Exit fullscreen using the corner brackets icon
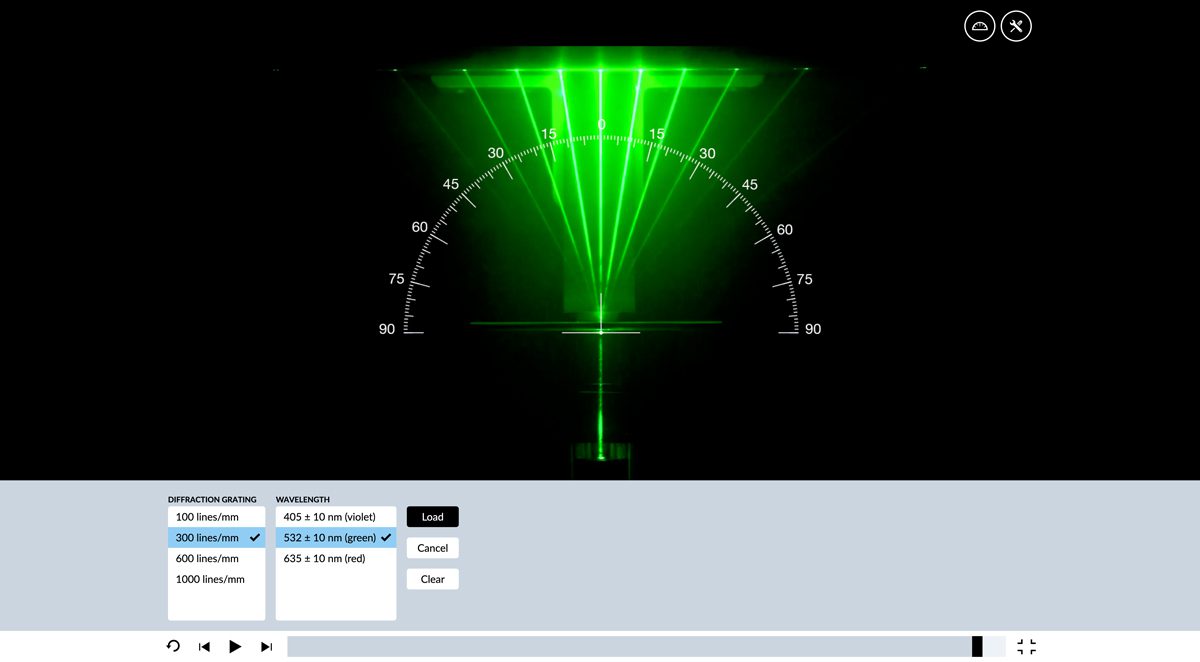The image size is (1200, 662). click(1026, 647)
